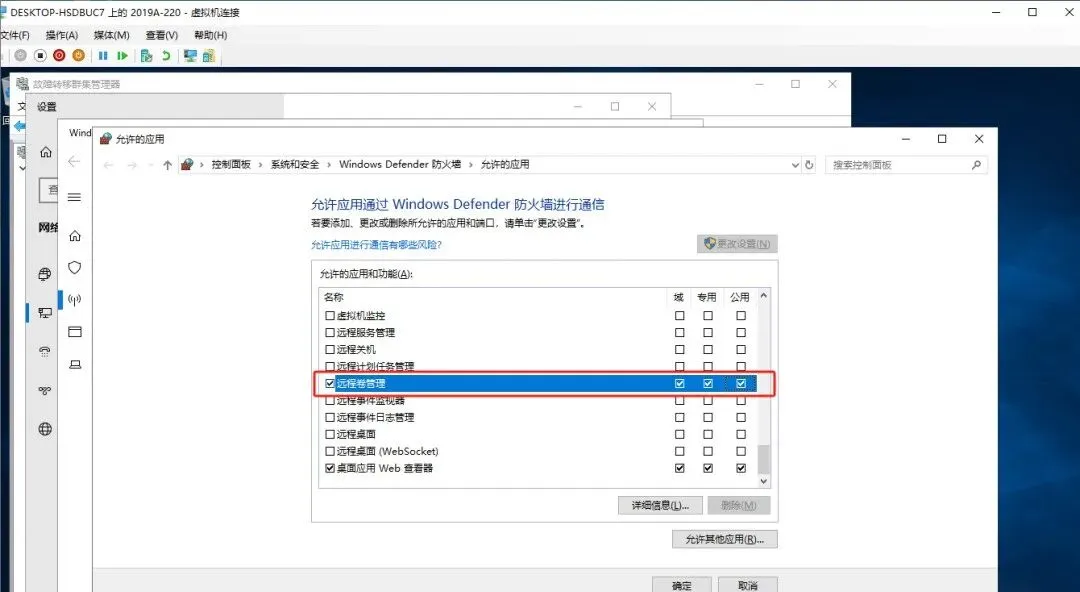Create a checkpoint using the checkpoint icon
This screenshot has width=1080, height=592.
pyautogui.click(x=146, y=55)
